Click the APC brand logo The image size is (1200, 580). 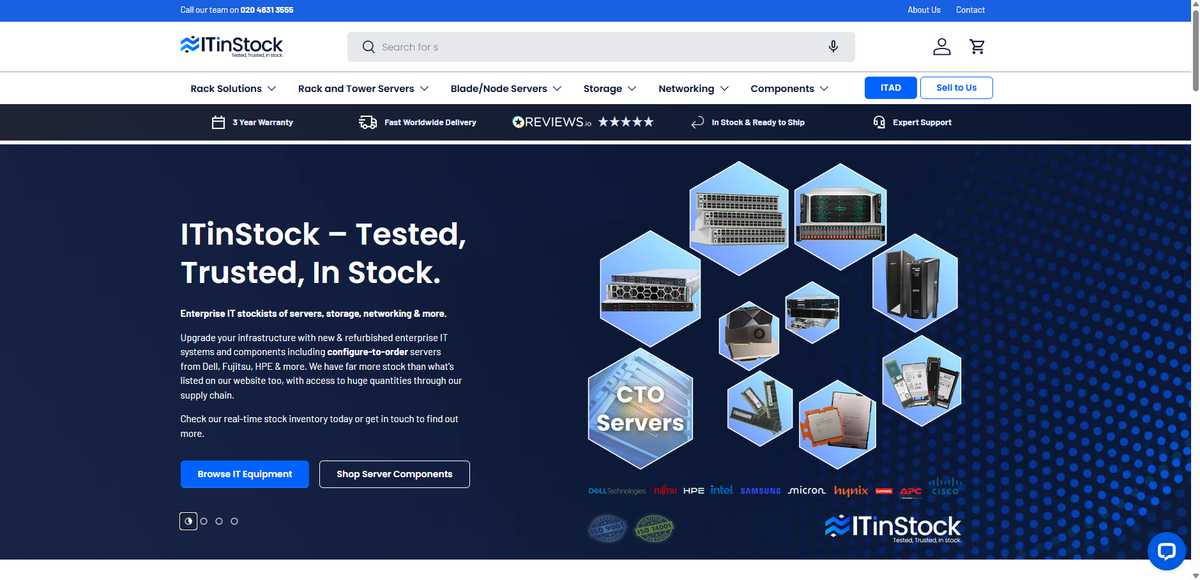(x=910, y=491)
